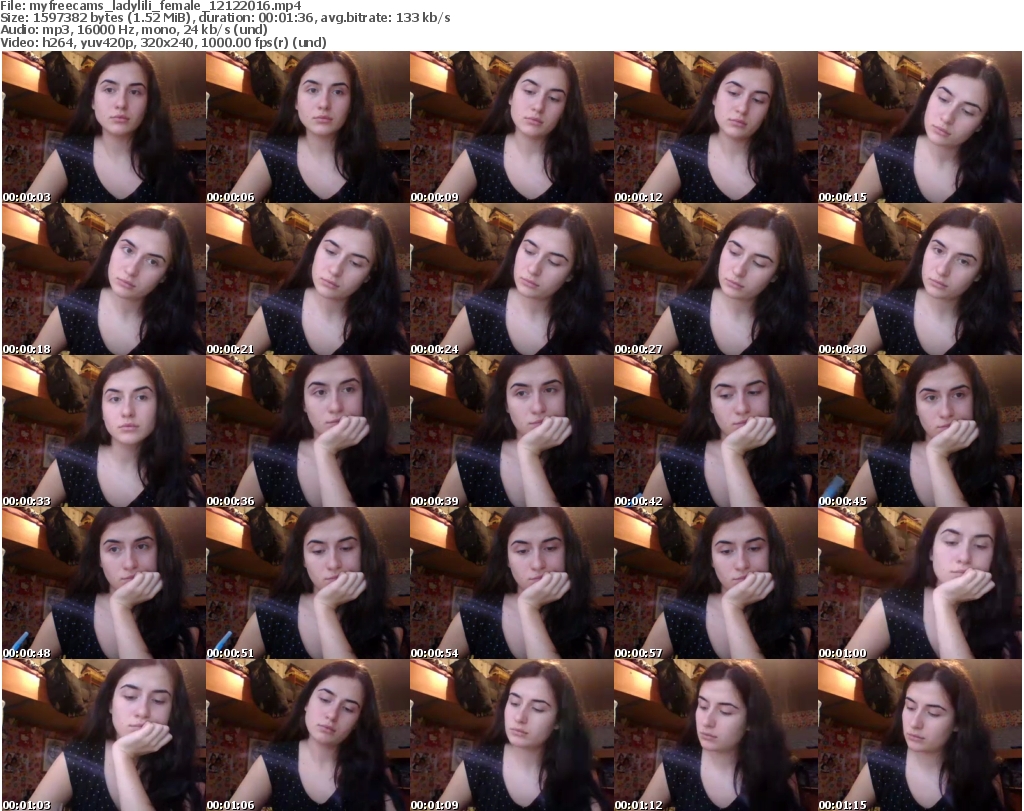The image size is (1024, 811).
Task: Open the thumbnail frame timestamped 00:00:30
Action: click(x=920, y=279)
